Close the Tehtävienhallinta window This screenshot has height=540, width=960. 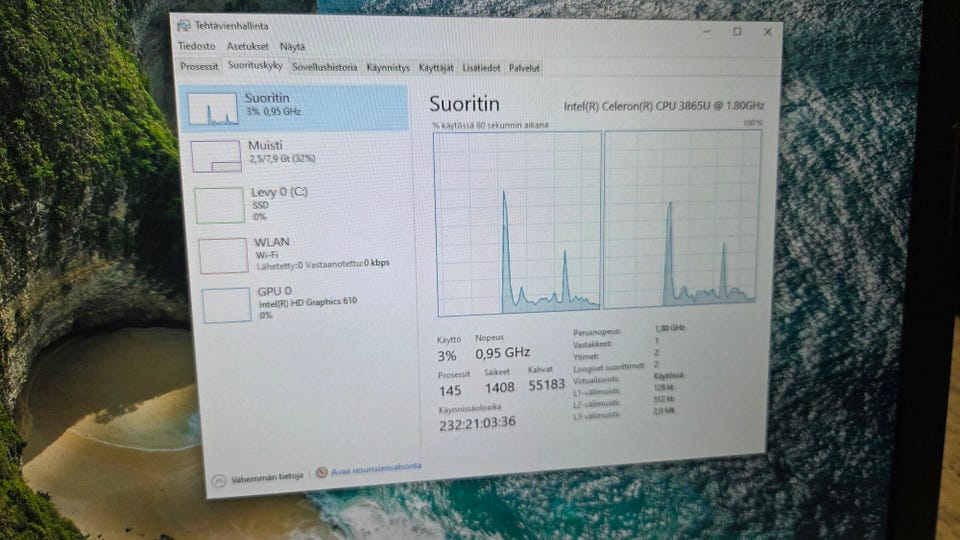point(767,32)
